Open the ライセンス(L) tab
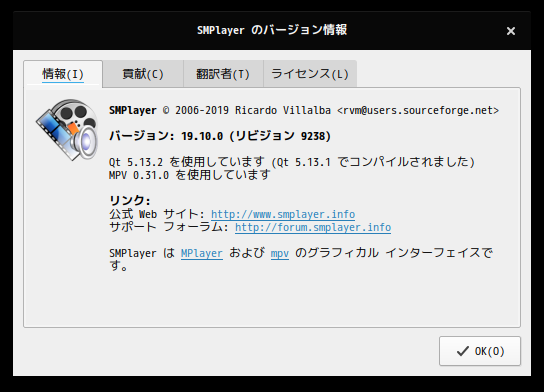 [310, 74]
